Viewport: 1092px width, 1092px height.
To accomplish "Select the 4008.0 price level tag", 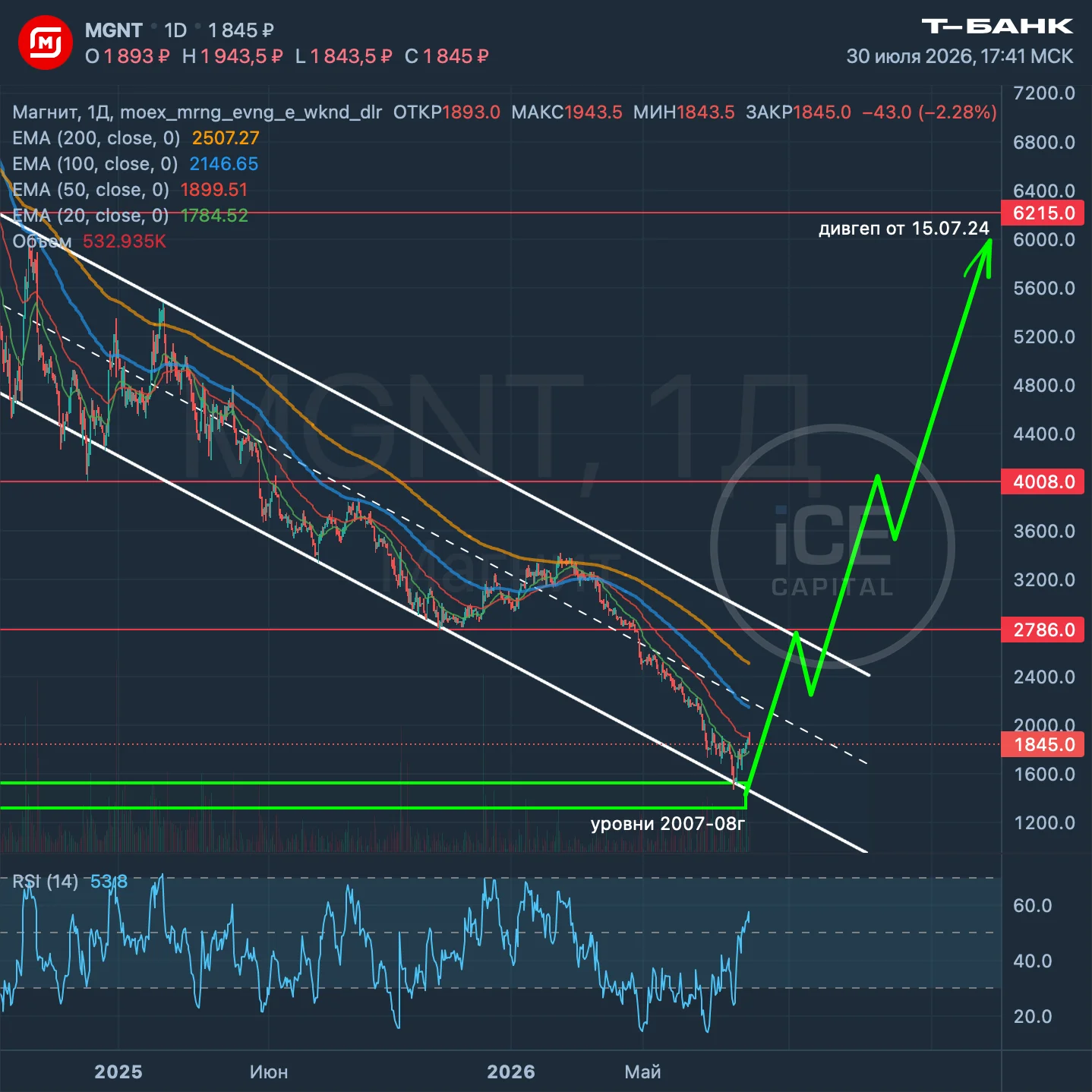I will coord(1043,482).
